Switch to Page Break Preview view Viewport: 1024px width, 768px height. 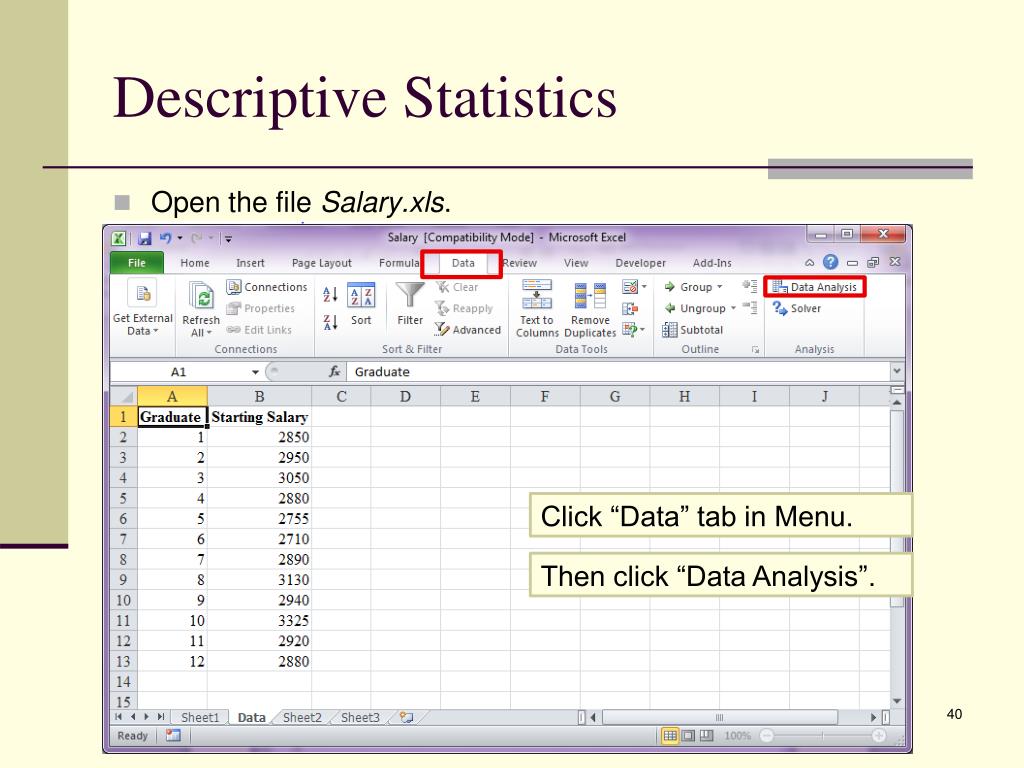[707, 736]
